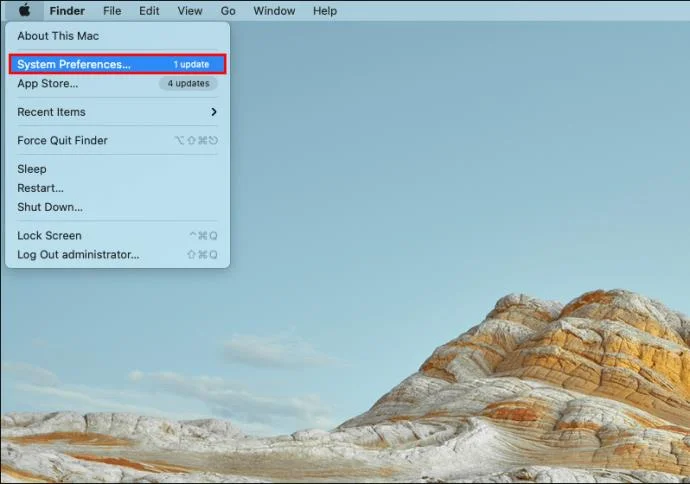Expand Recent Items submenu arrow
The height and width of the screenshot is (484, 690).
(214, 112)
